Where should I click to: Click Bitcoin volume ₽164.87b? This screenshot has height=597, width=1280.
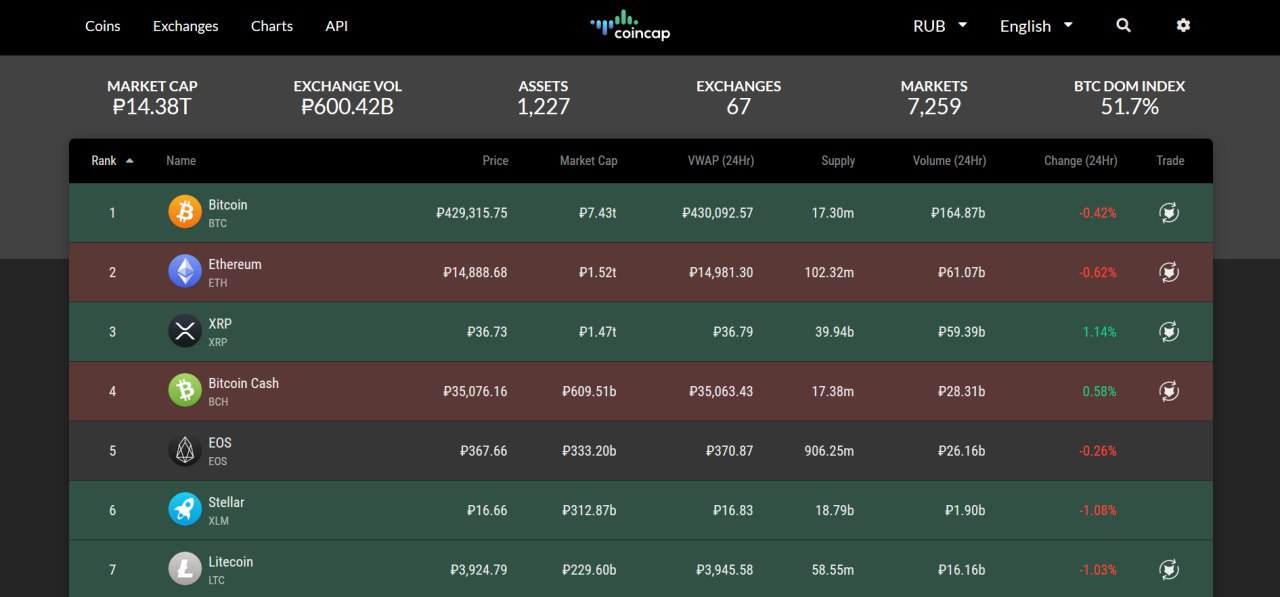958,213
